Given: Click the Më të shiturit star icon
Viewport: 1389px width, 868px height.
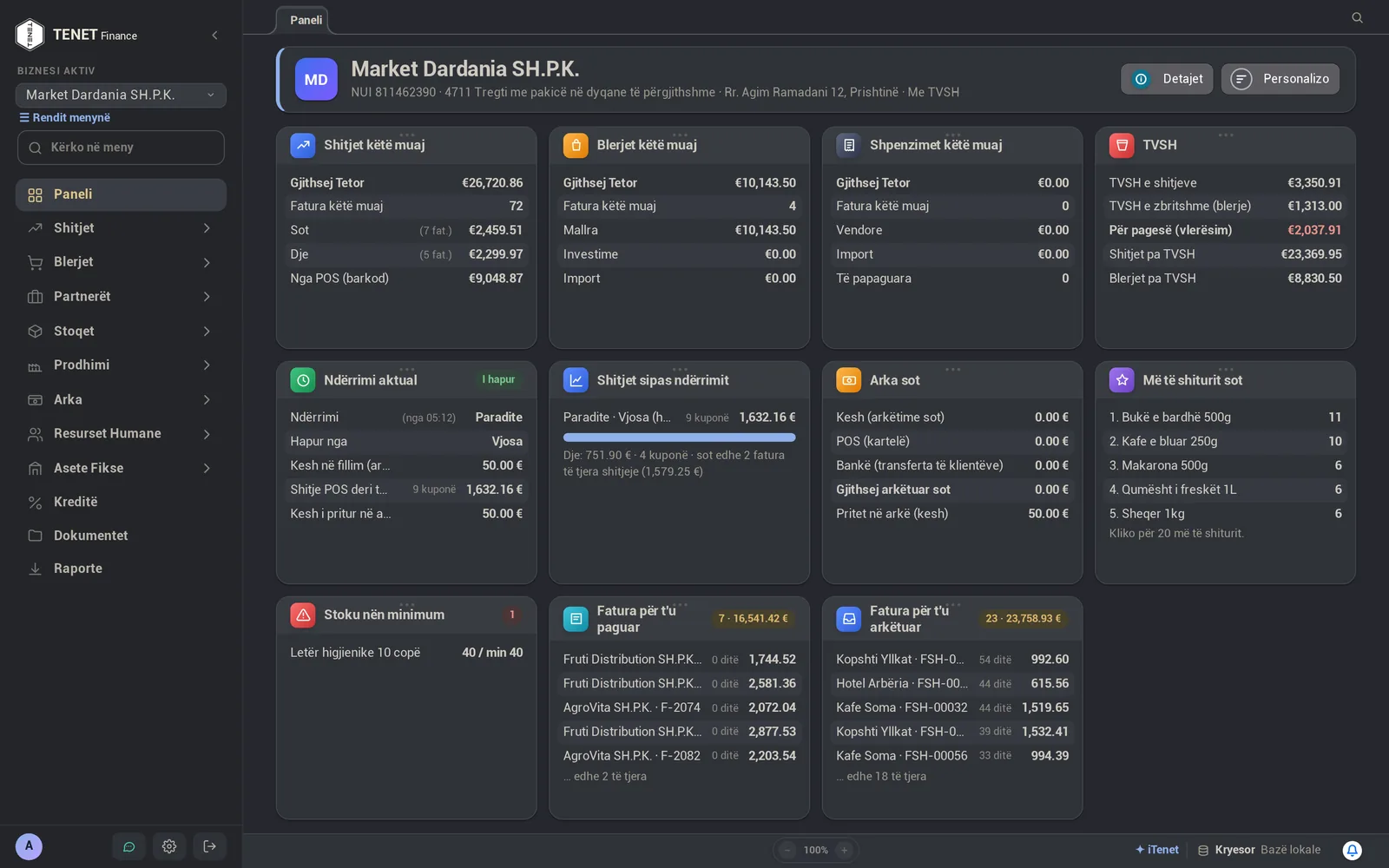Looking at the screenshot, I should pyautogui.click(x=1122, y=380).
